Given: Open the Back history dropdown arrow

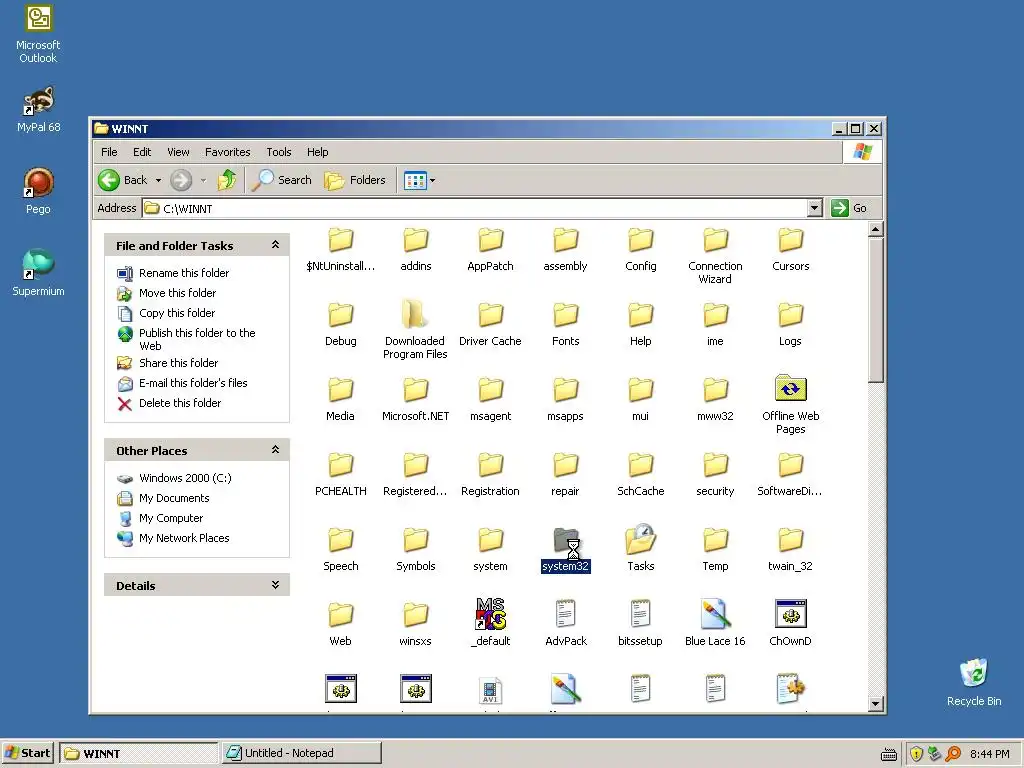Looking at the screenshot, I should (x=158, y=180).
